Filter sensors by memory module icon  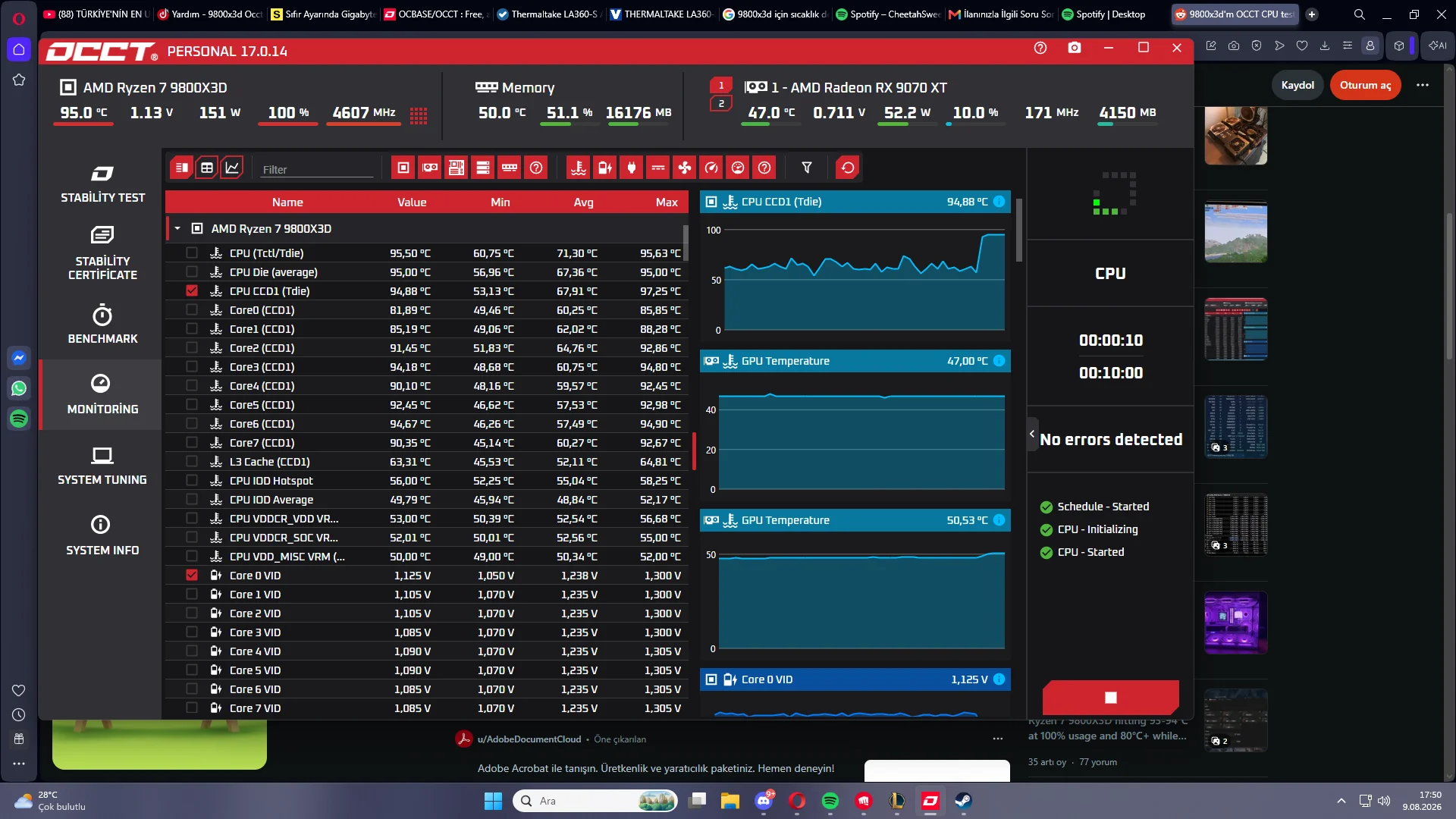point(510,168)
